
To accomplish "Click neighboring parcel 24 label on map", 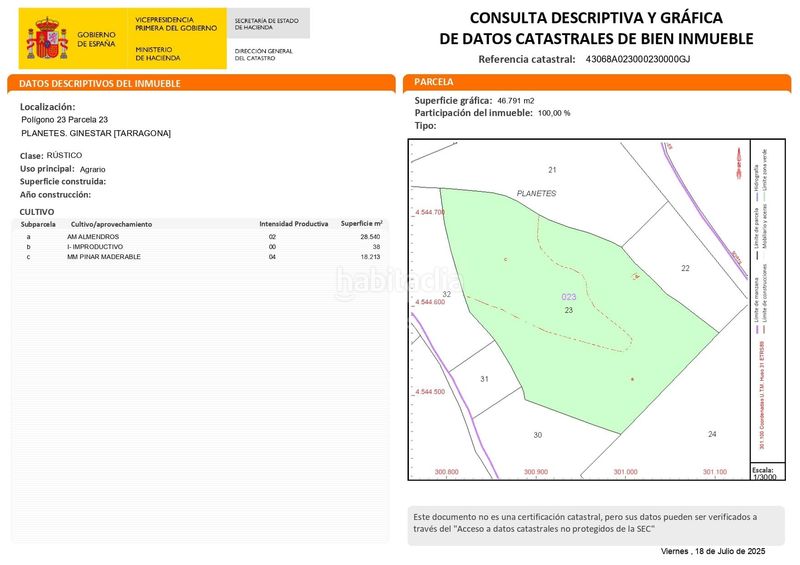I will [712, 434].
